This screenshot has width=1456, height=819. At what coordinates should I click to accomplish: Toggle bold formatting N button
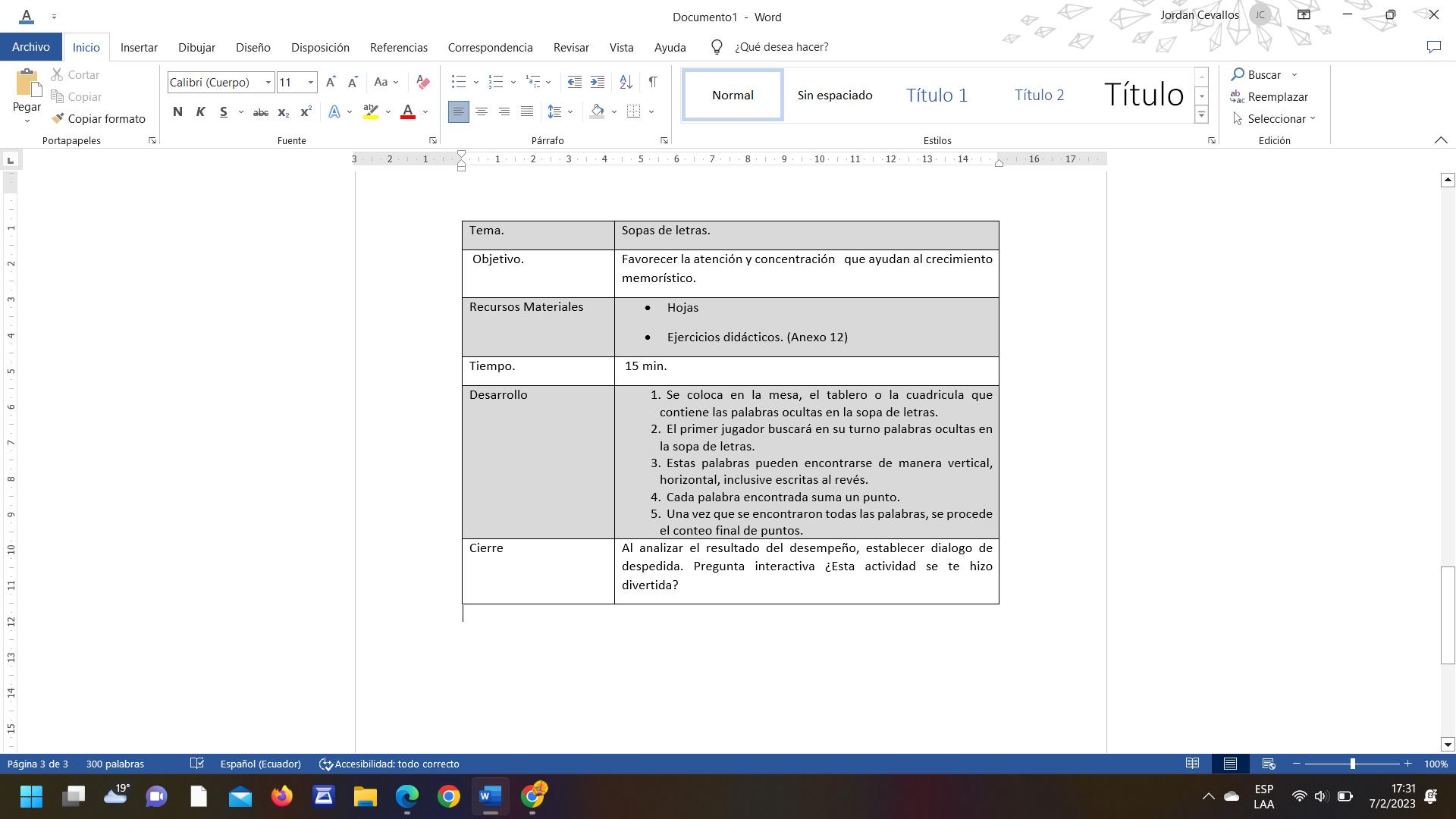click(177, 112)
